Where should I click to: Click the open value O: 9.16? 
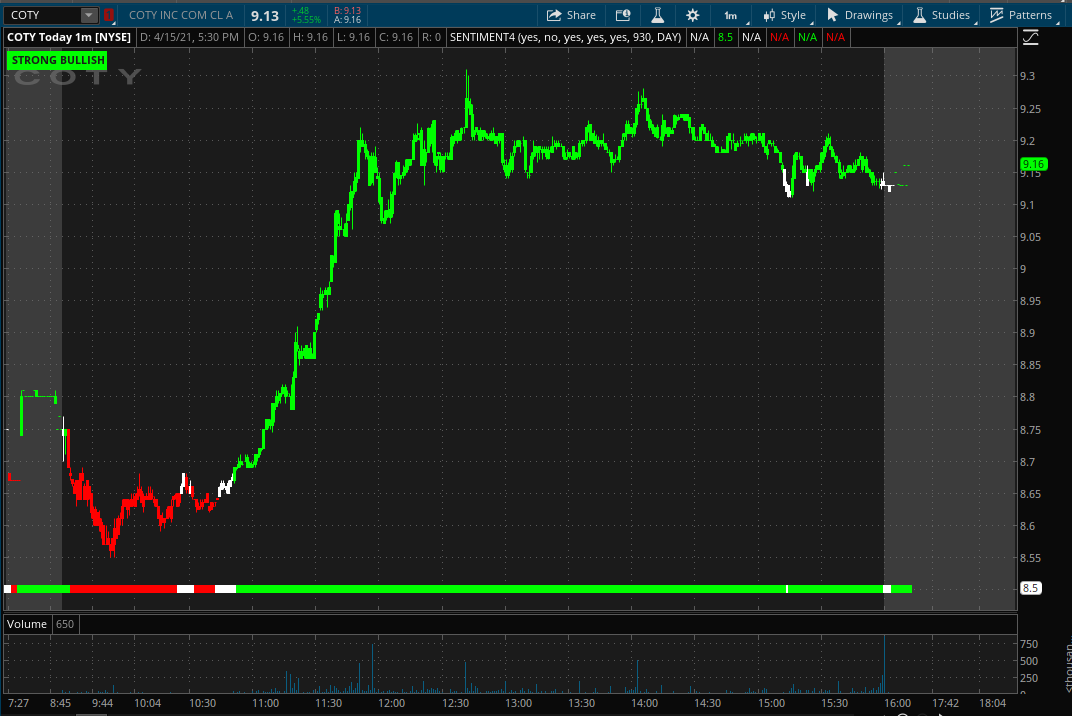266,37
